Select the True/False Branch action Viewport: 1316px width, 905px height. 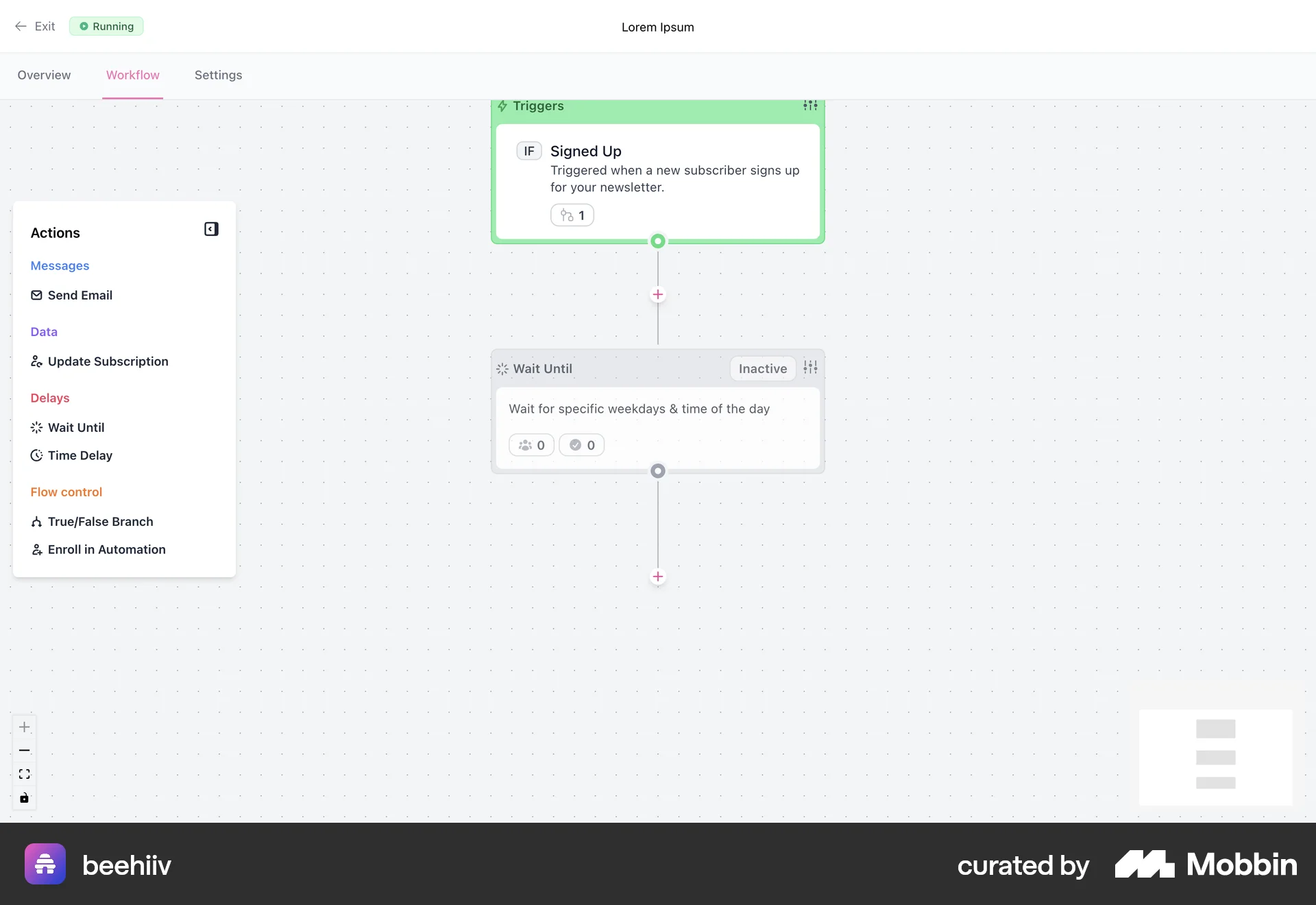tap(99, 521)
